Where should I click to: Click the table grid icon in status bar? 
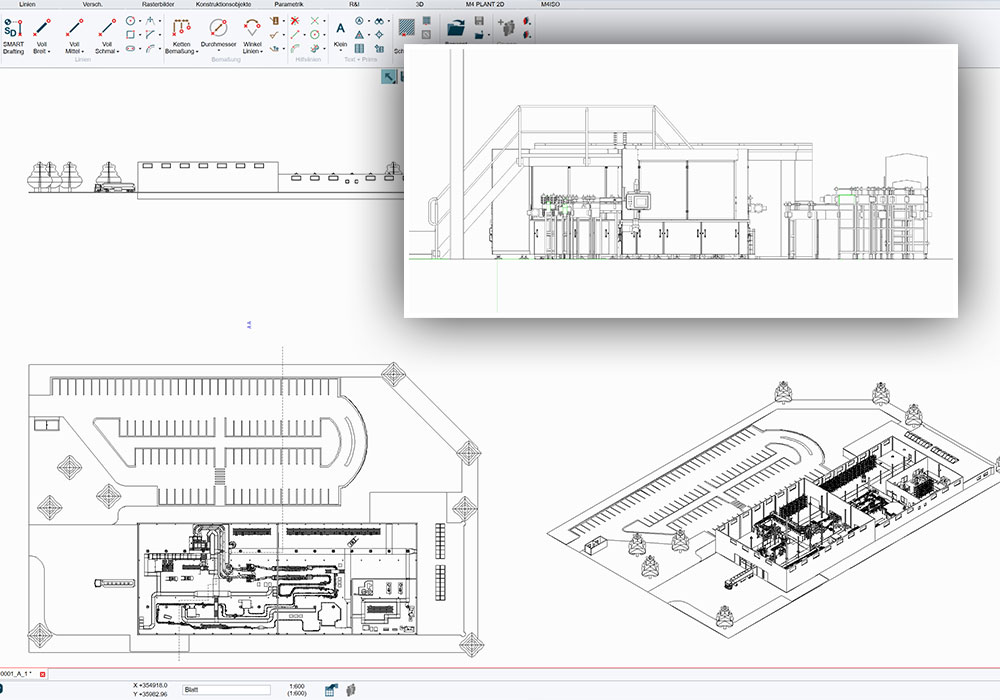tap(330, 690)
